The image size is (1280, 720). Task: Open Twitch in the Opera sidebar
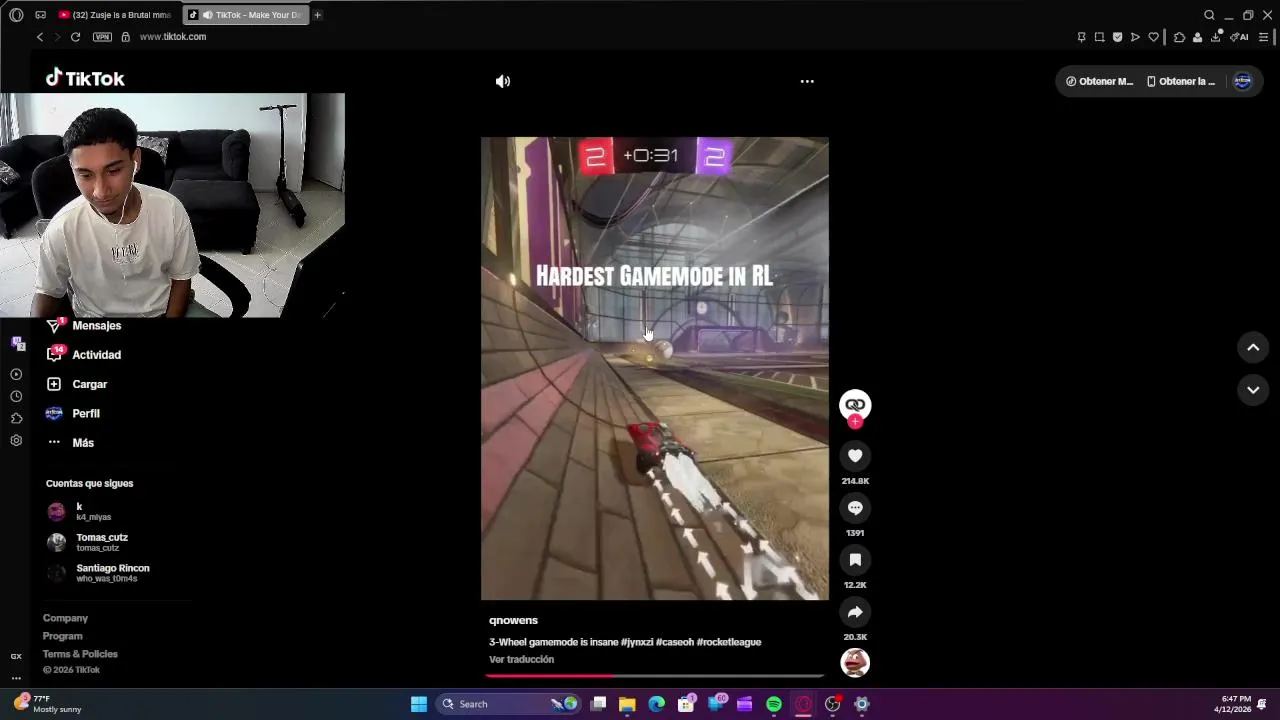(17, 343)
